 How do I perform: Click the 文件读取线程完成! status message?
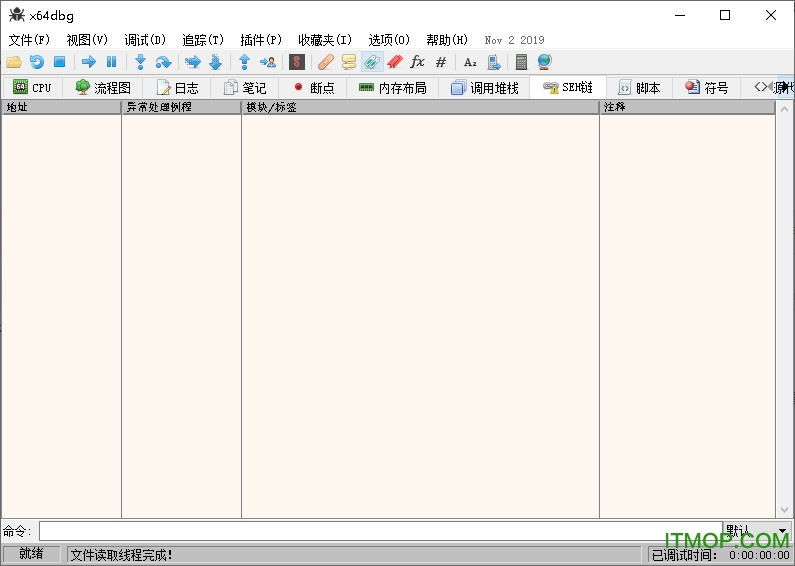[x=121, y=555]
